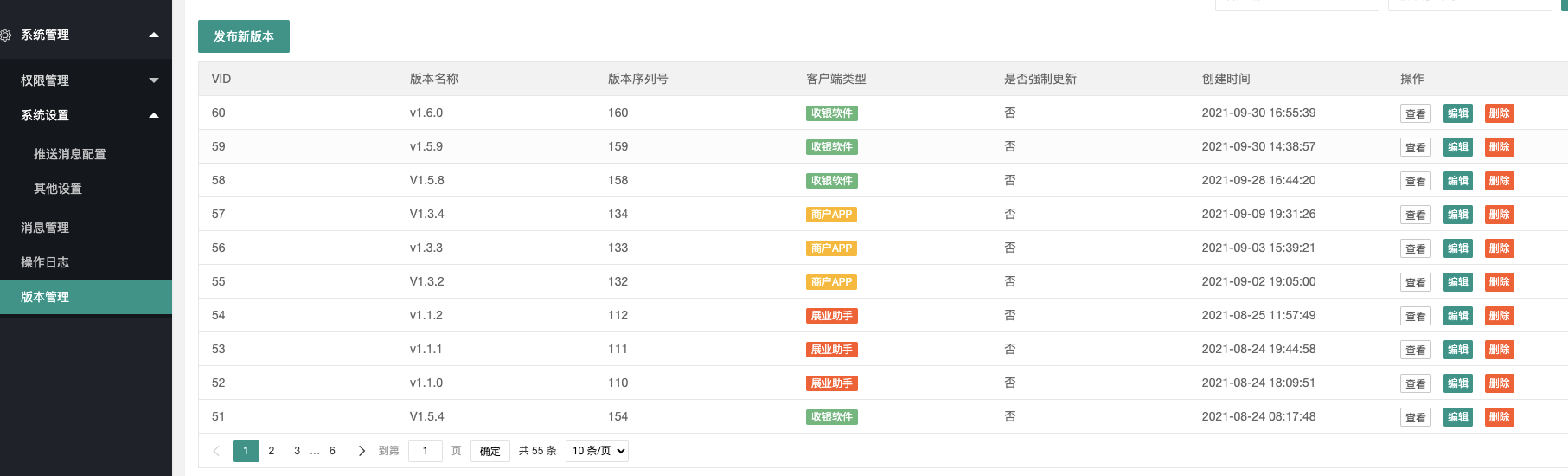View details of version v1.1.2
The width and height of the screenshot is (1568, 476).
(1416, 316)
